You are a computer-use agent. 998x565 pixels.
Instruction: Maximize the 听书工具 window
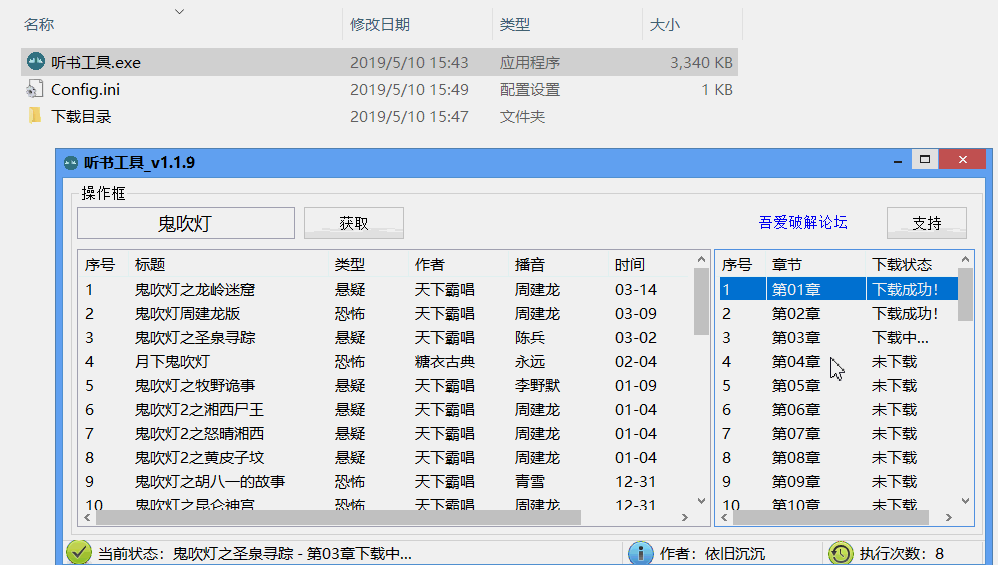[x=925, y=159]
